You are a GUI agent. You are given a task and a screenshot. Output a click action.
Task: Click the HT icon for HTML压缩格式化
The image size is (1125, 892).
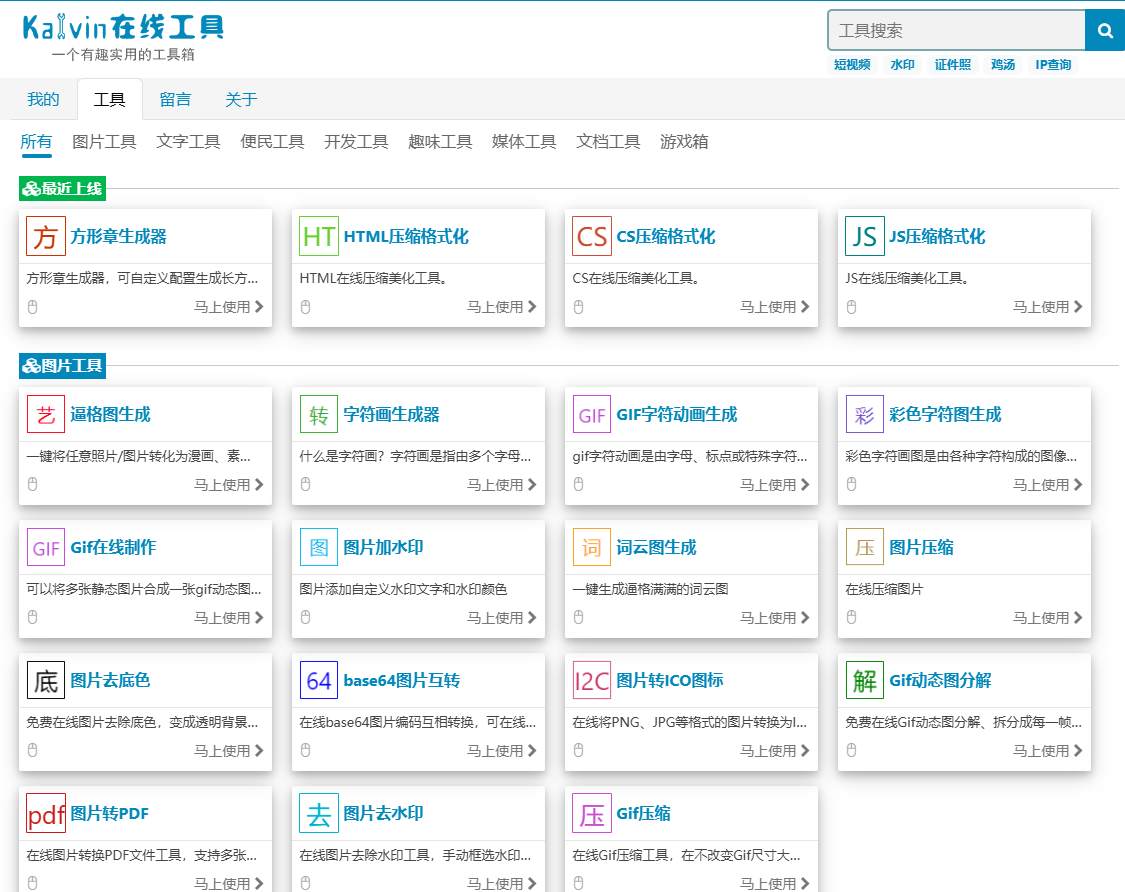318,236
